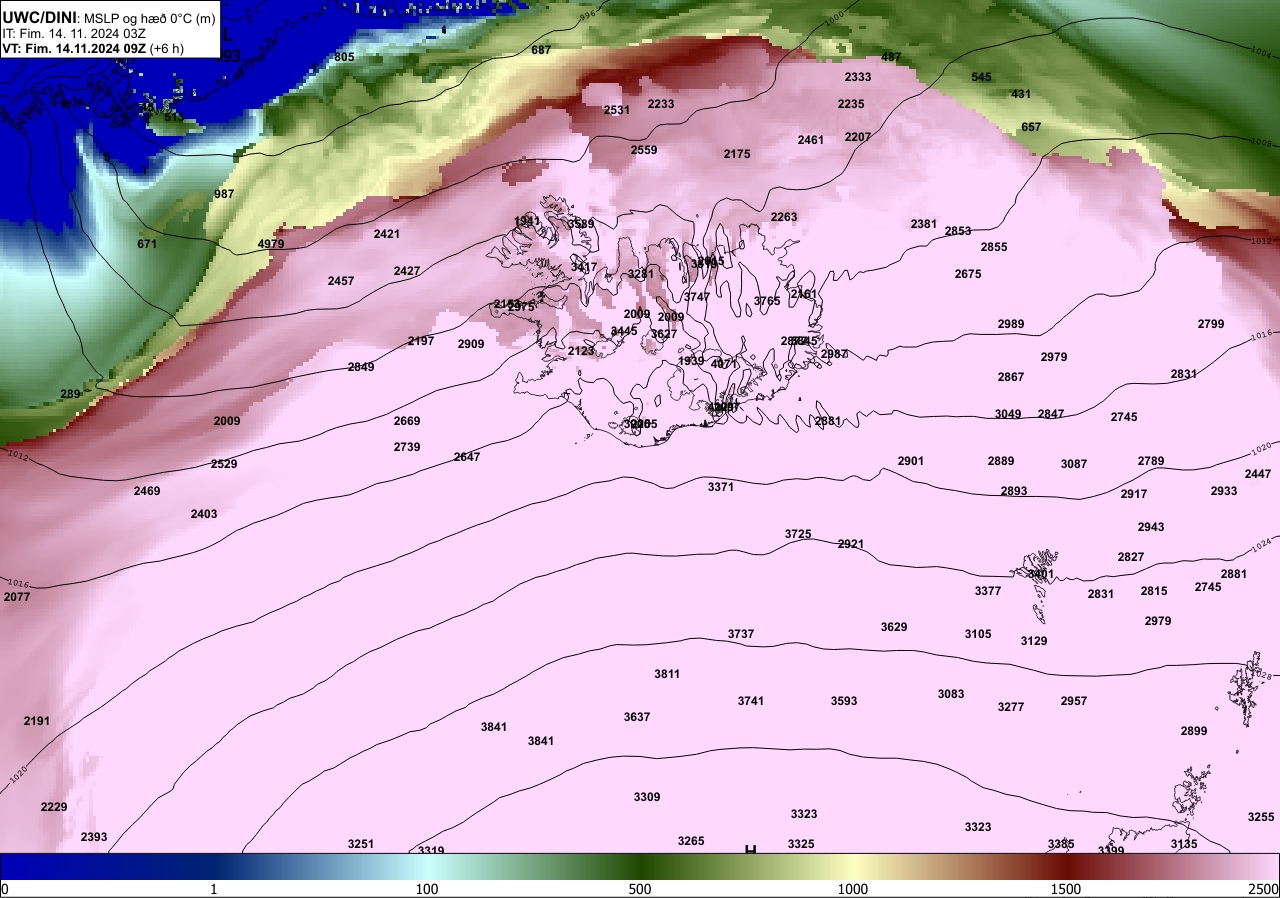Click the 2901 height value
Viewport: 1280px width, 898px height.
click(911, 461)
